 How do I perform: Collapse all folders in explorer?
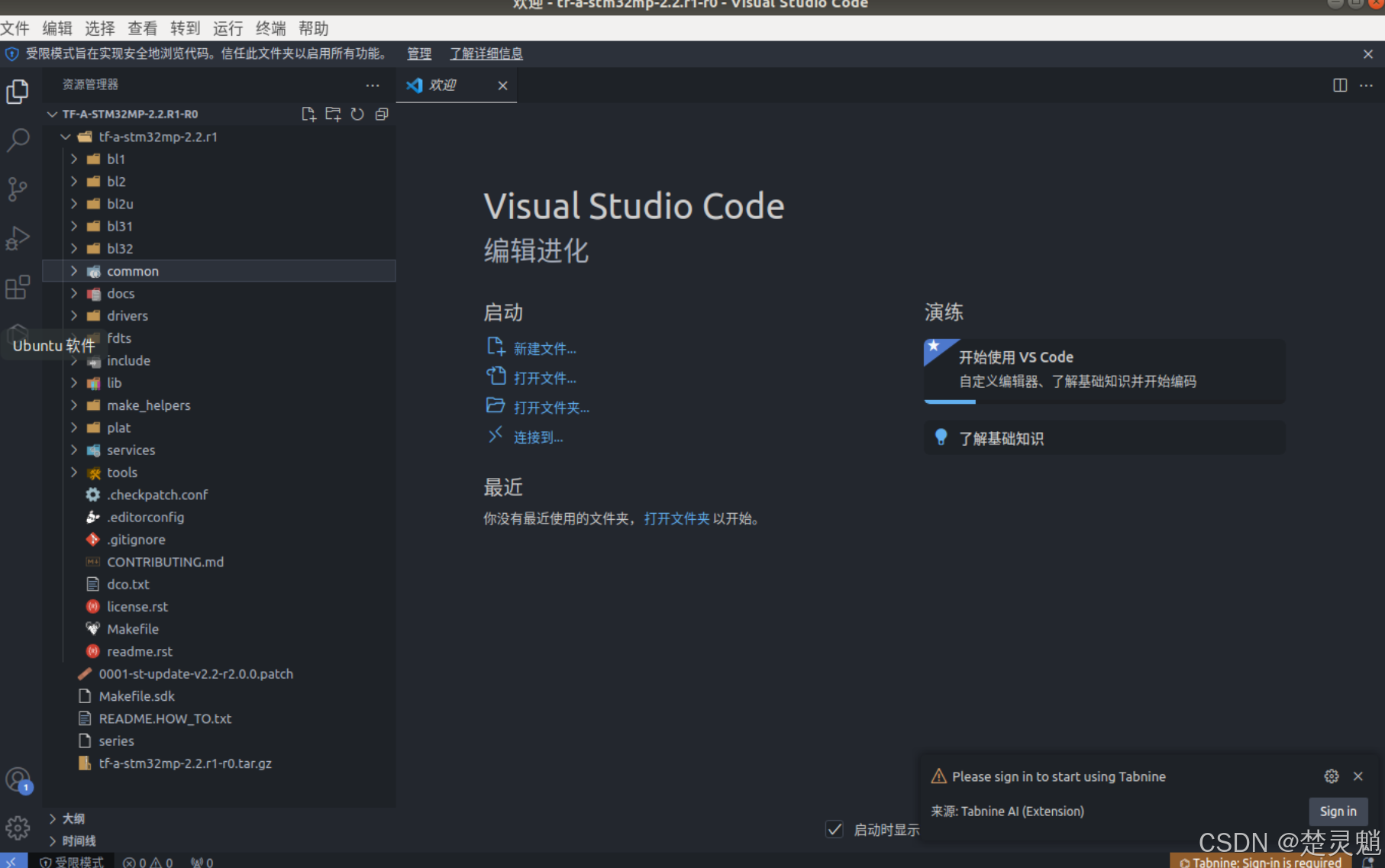pos(382,115)
